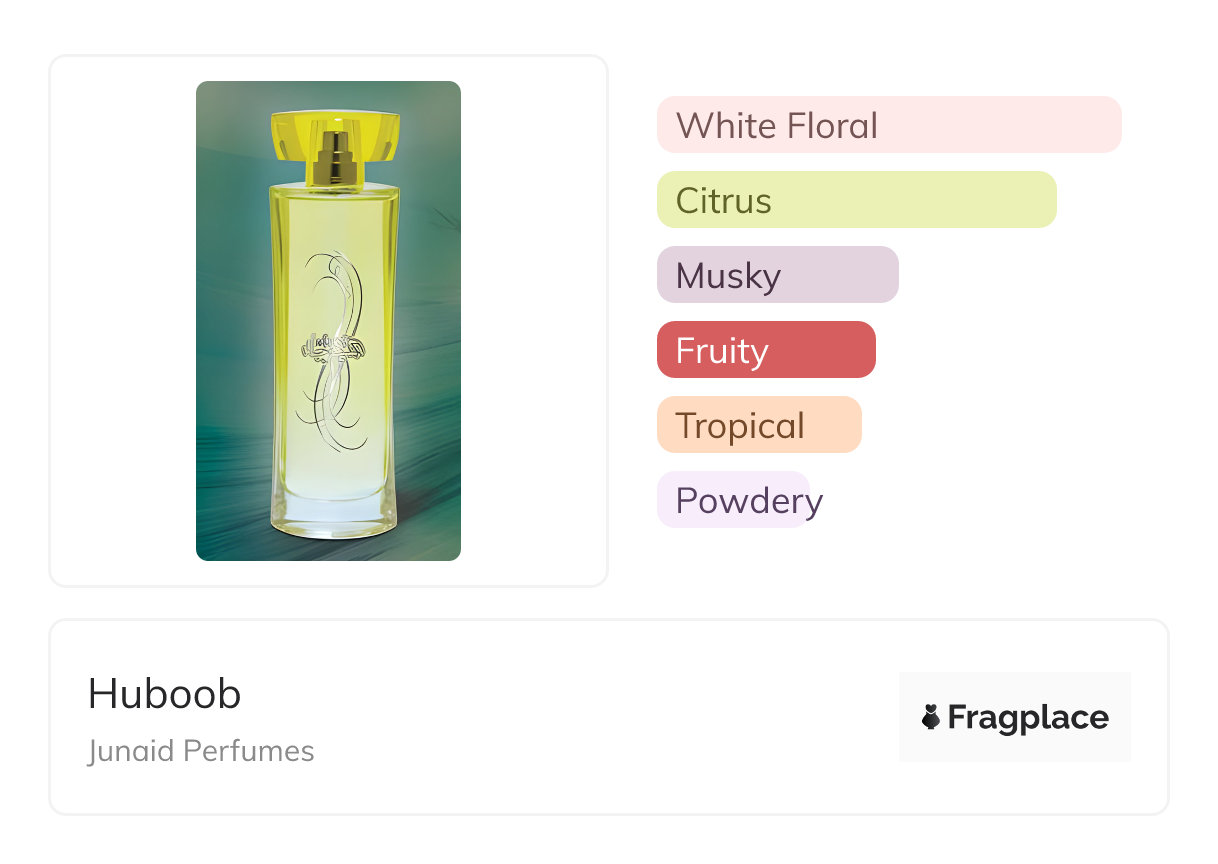Viewport: 1218px width, 864px height.
Task: Click the clear glass base of the bottle
Action: coord(334,515)
